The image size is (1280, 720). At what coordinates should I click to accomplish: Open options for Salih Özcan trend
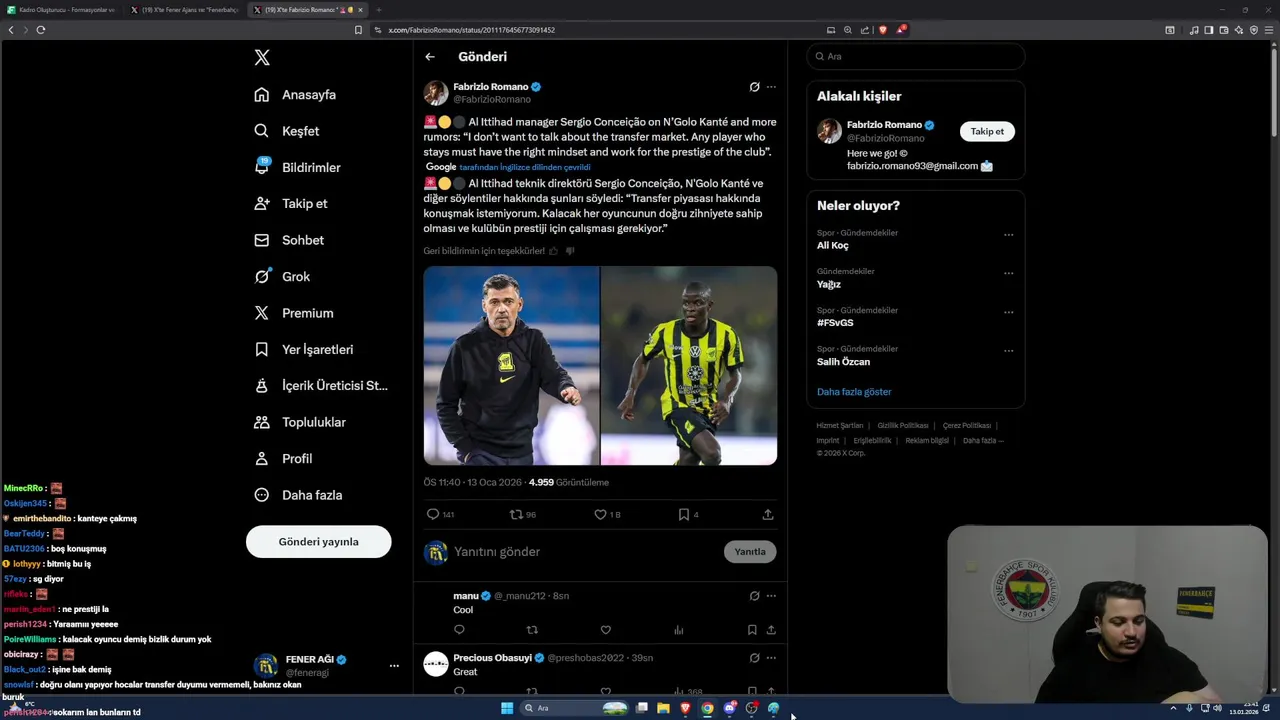coord(1008,351)
